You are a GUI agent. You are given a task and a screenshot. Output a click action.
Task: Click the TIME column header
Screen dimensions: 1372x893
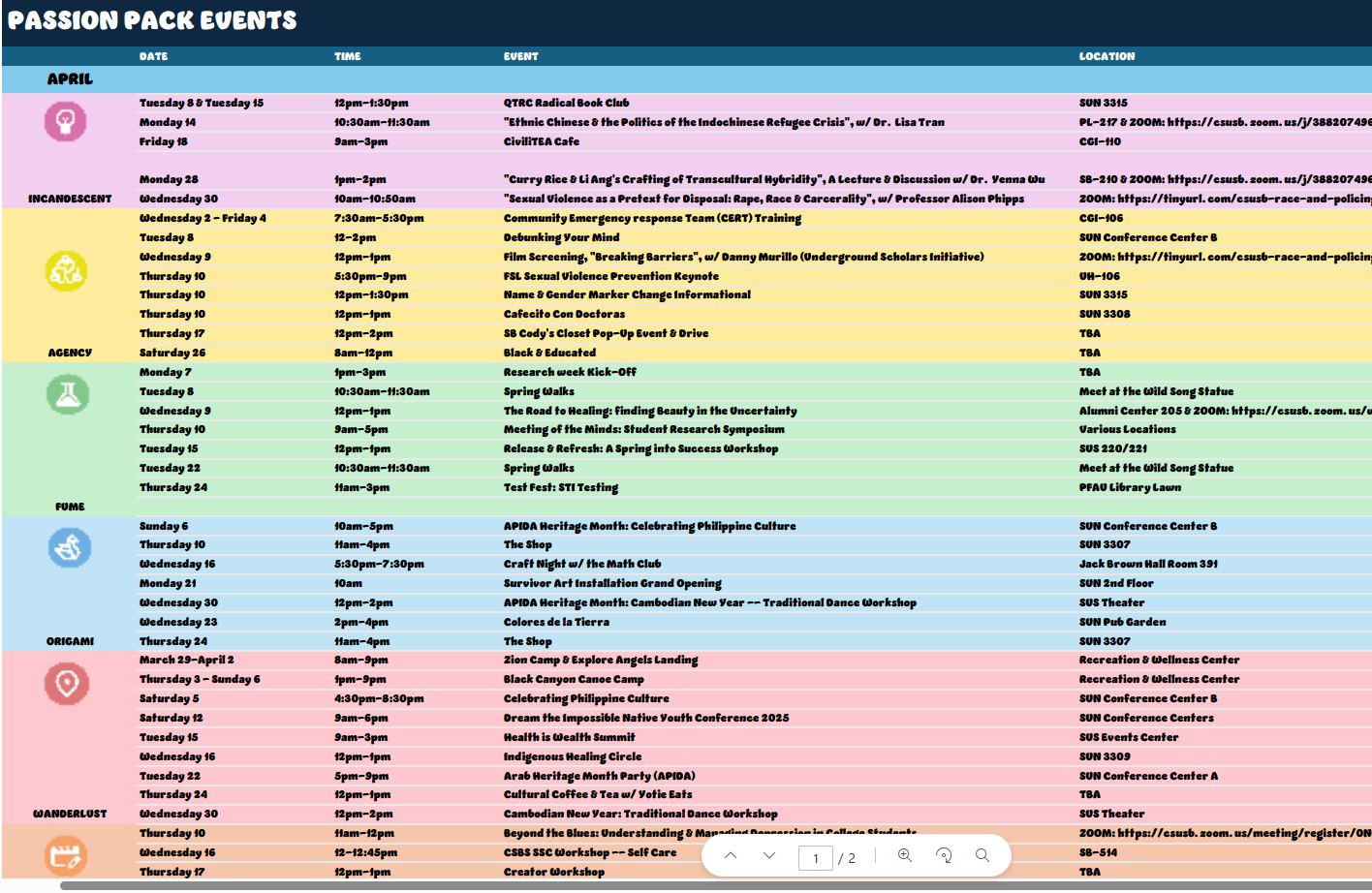348,56
